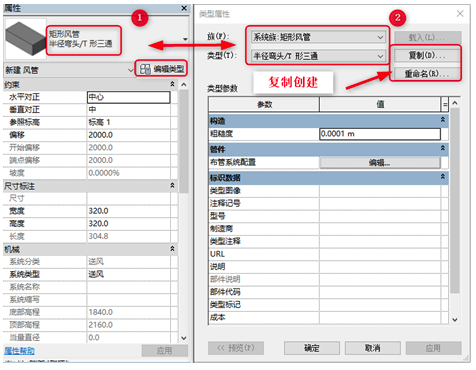Click type parameters scrollbar up arrow
The width and height of the screenshot is (476, 370).
point(455,103)
